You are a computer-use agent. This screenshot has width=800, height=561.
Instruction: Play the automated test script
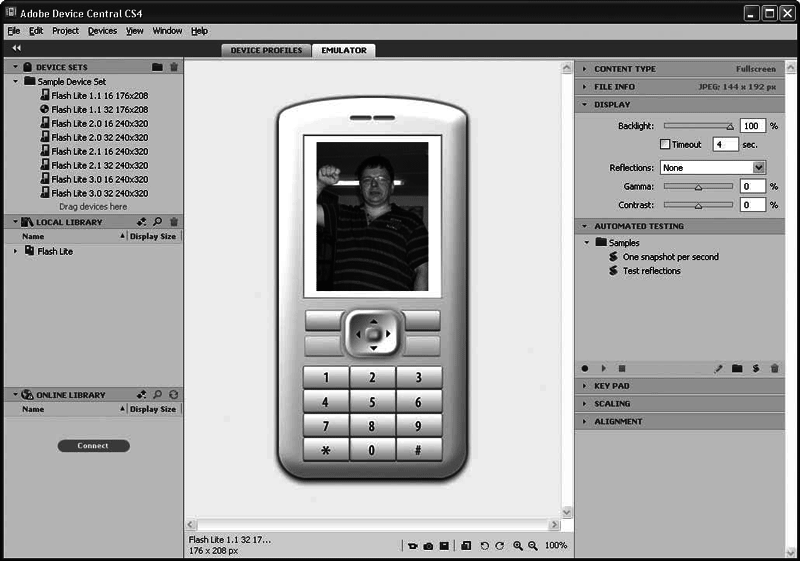coord(604,368)
